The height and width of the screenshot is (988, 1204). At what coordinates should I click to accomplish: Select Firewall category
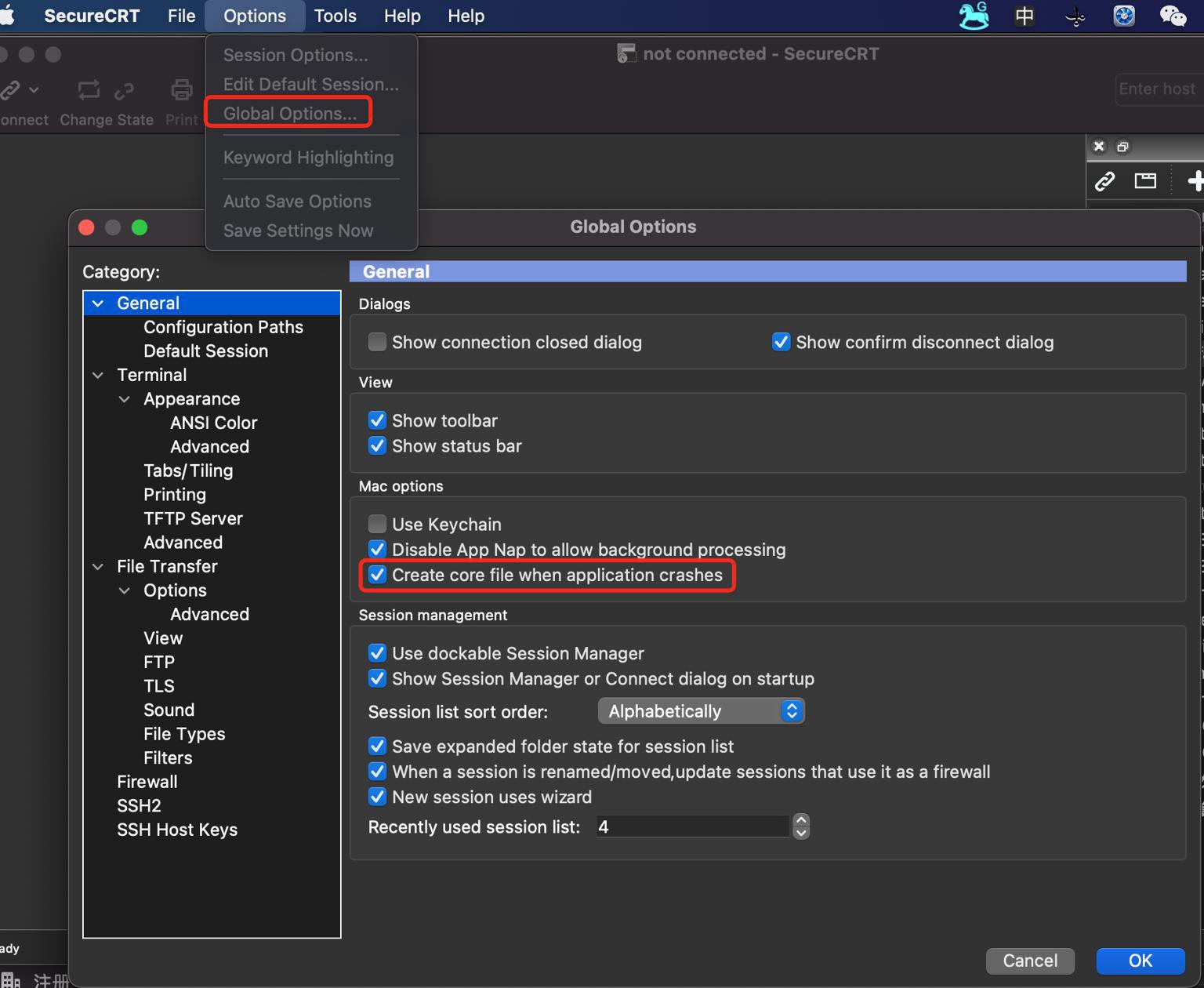pyautogui.click(x=147, y=782)
